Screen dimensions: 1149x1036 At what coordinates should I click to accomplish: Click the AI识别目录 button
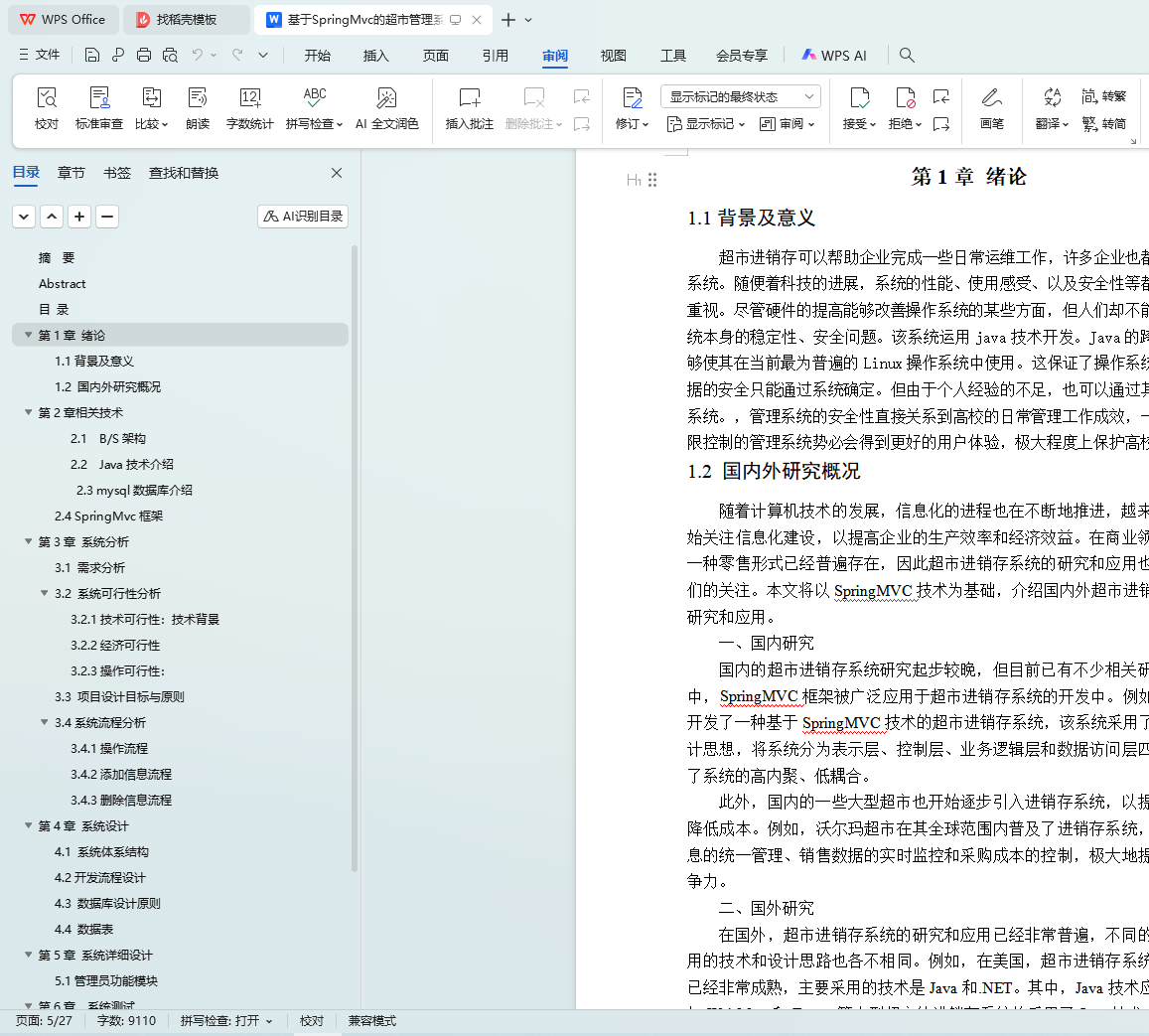303,217
